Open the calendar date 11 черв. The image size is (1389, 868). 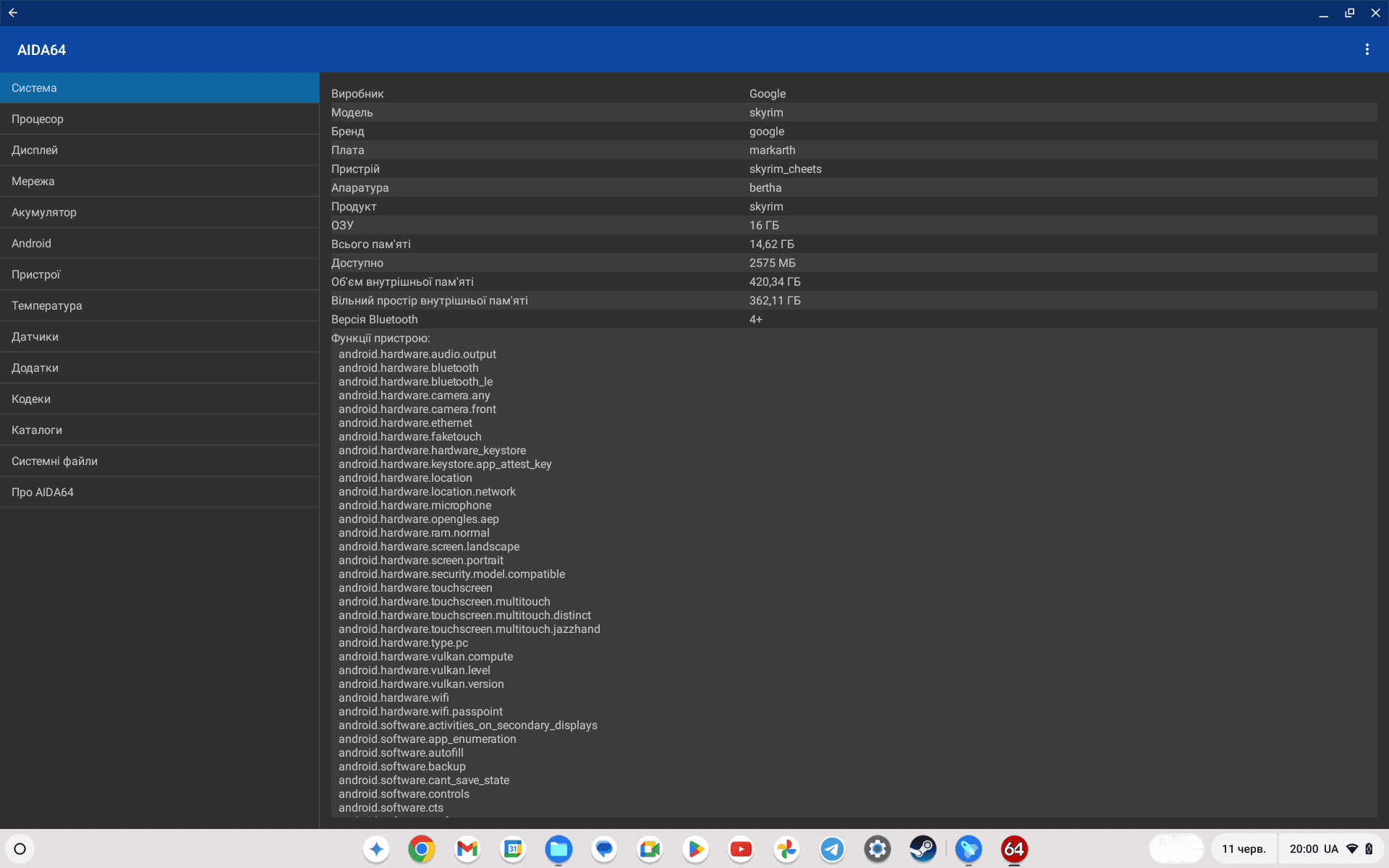click(x=1244, y=848)
